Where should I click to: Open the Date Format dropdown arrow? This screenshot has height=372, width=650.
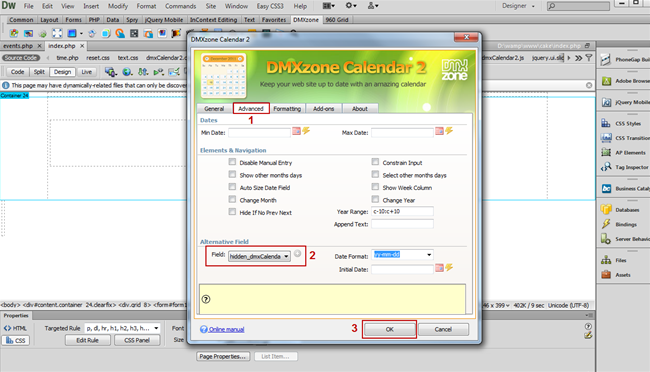point(429,255)
